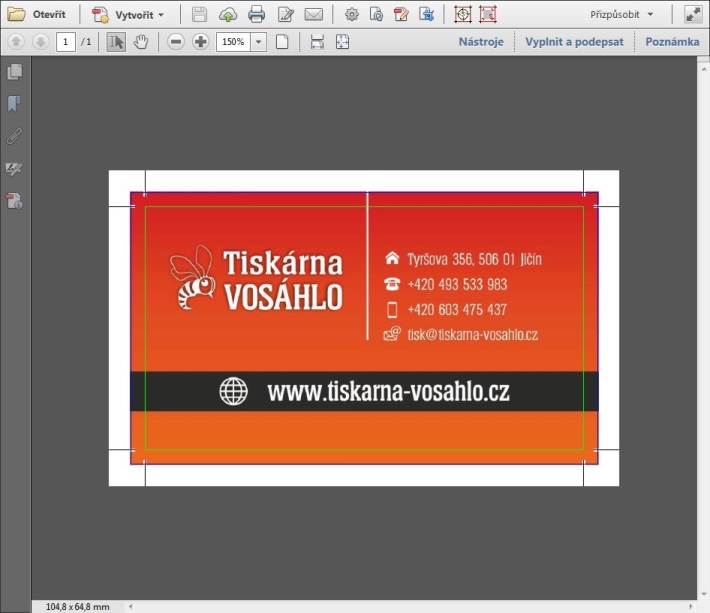Image resolution: width=710 pixels, height=613 pixels.
Task: Click the export PDF icon
Action: pos(426,14)
